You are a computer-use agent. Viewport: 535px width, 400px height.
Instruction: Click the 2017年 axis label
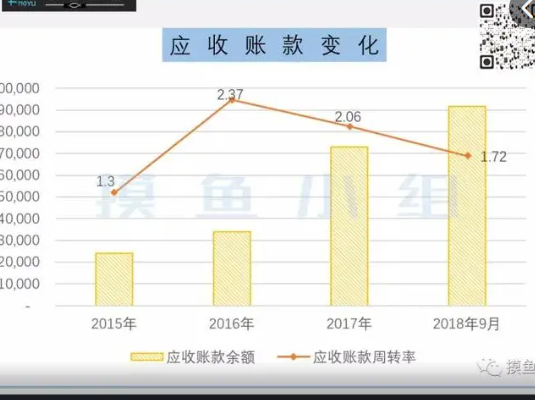(x=349, y=324)
